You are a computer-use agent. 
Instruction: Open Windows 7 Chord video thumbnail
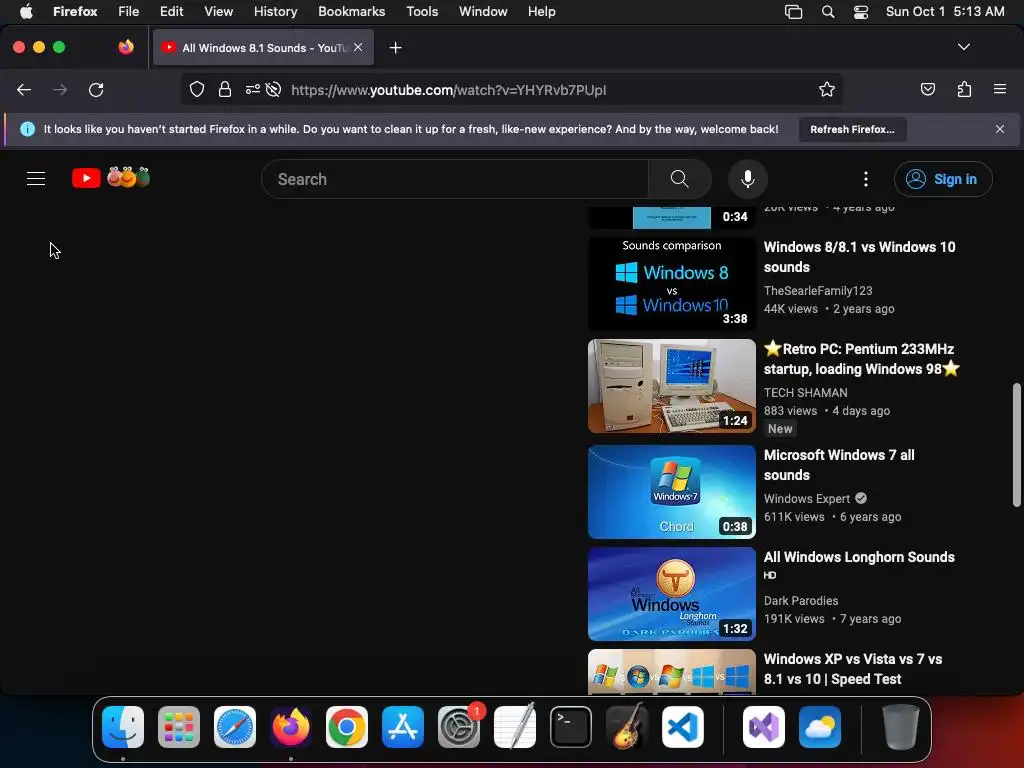(x=671, y=492)
